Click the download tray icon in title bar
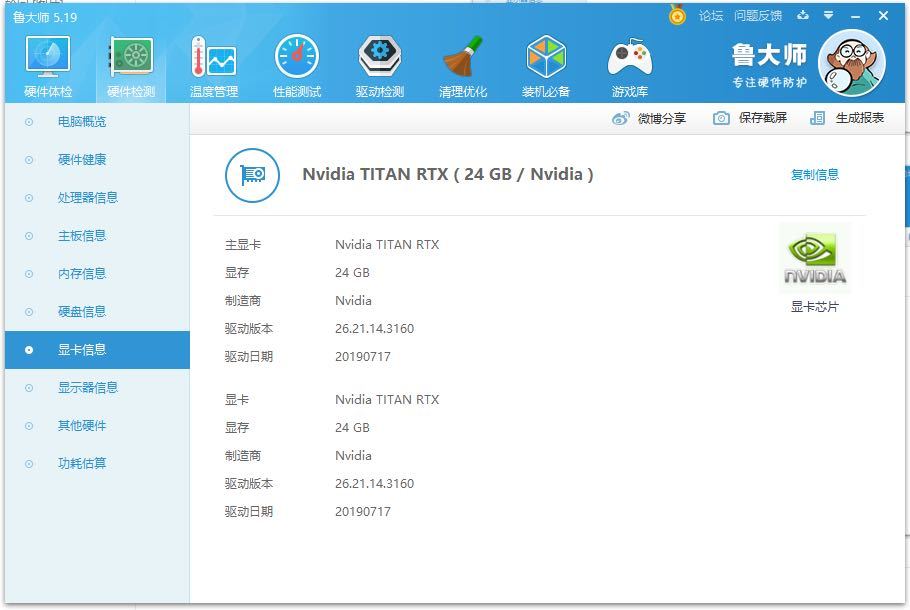 [803, 15]
